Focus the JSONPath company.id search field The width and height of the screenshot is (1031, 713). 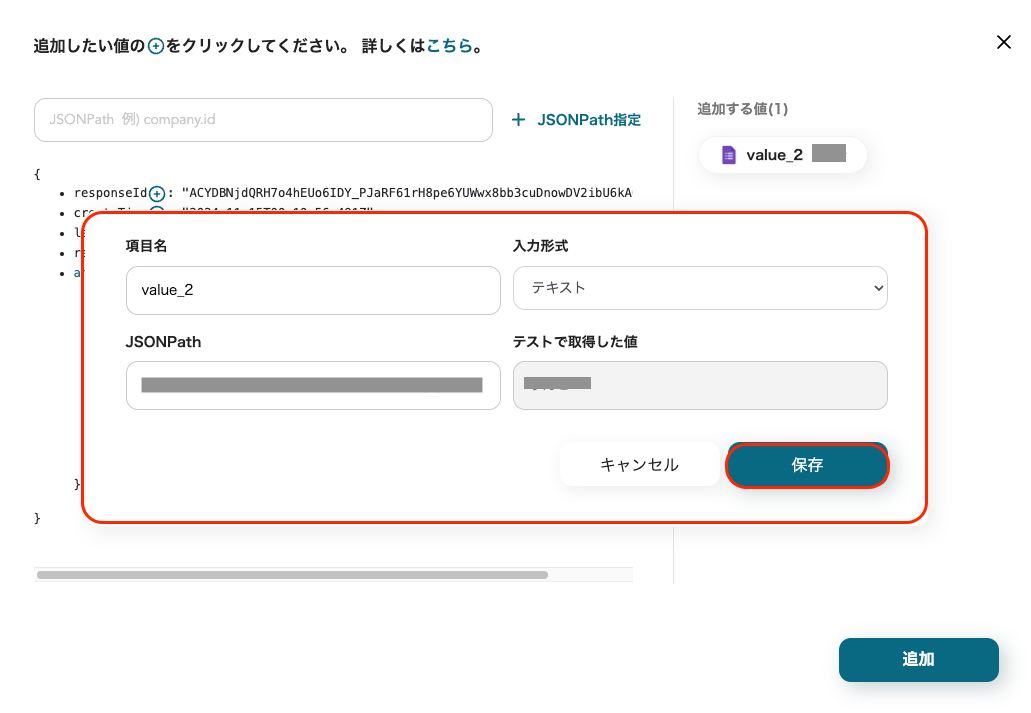pos(263,120)
